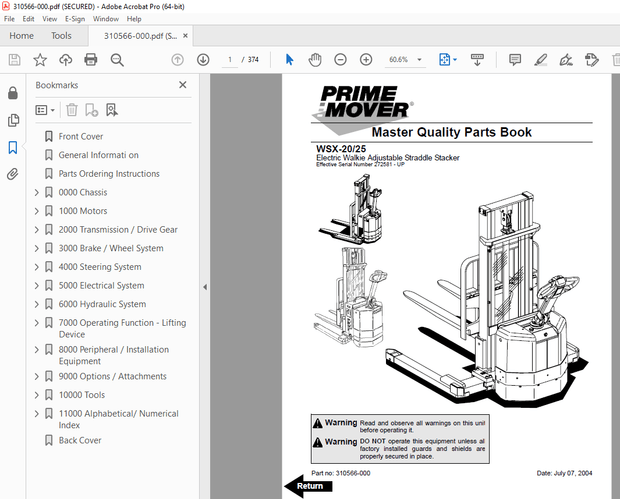This screenshot has width=620, height=499.
Task: Click the Fit page view icon
Action: coord(444,60)
